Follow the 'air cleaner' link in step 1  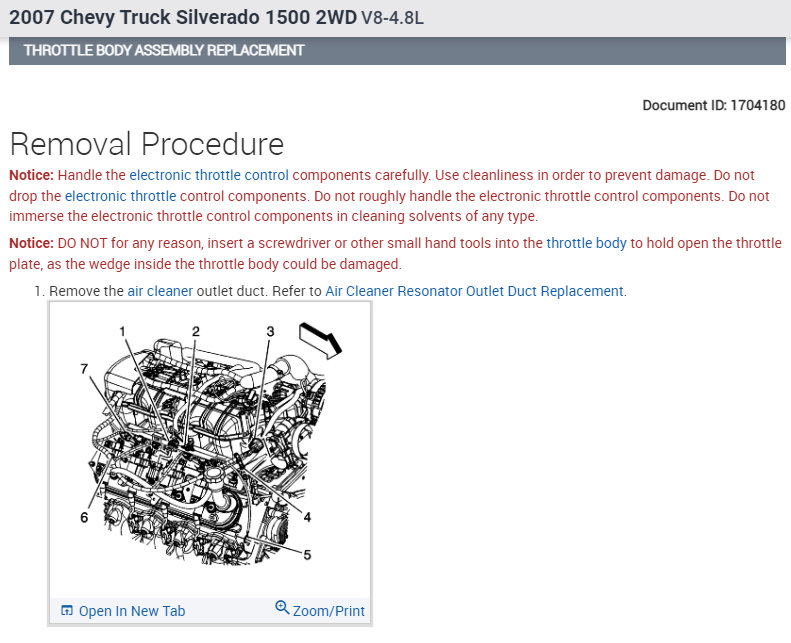[160, 291]
